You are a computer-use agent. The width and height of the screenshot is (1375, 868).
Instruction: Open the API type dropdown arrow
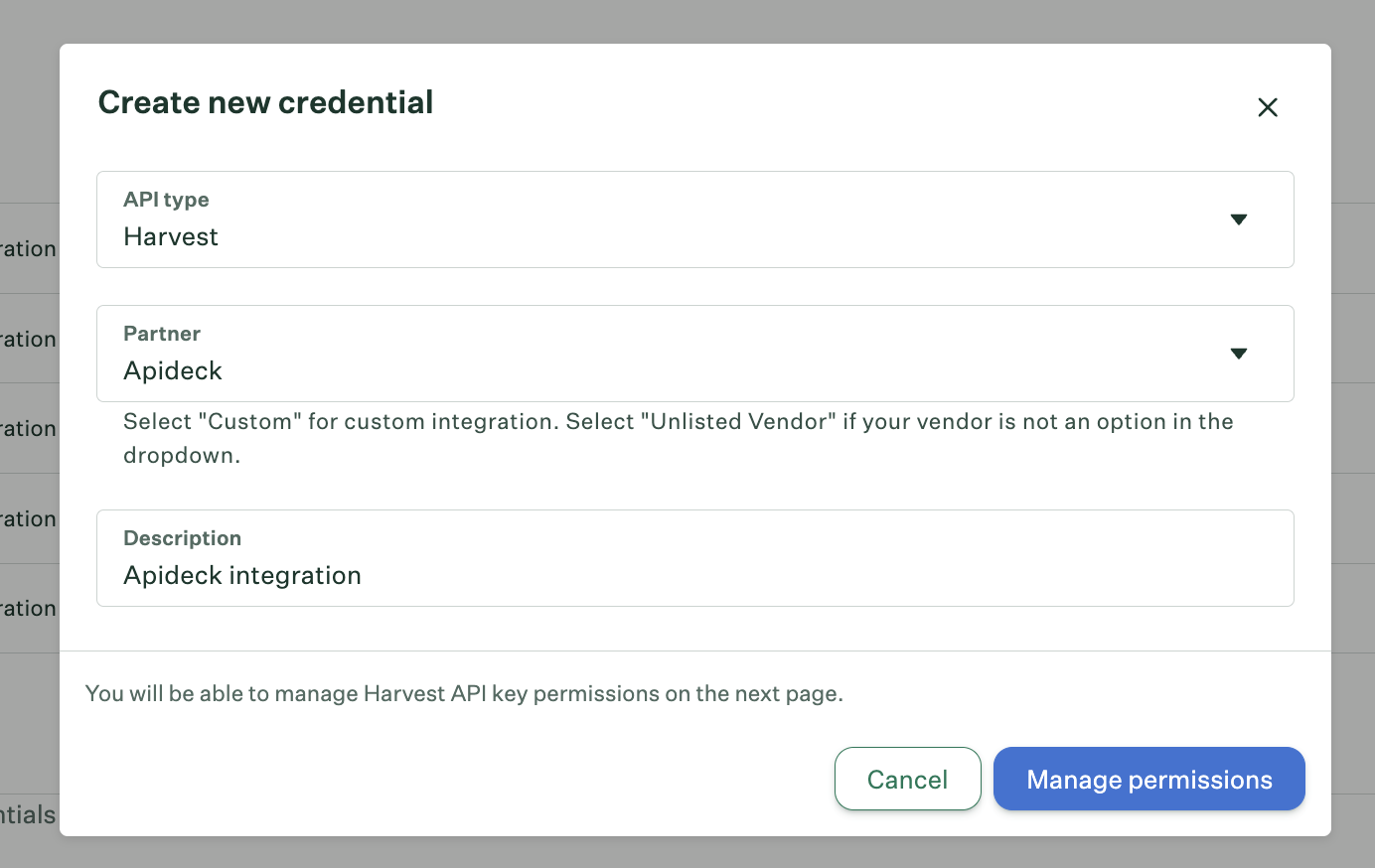point(1238,219)
